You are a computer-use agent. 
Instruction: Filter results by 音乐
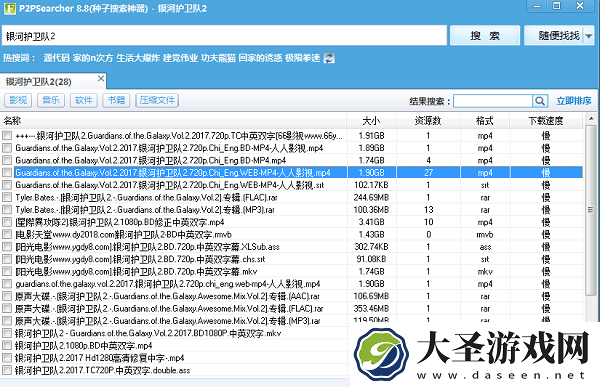(51, 100)
